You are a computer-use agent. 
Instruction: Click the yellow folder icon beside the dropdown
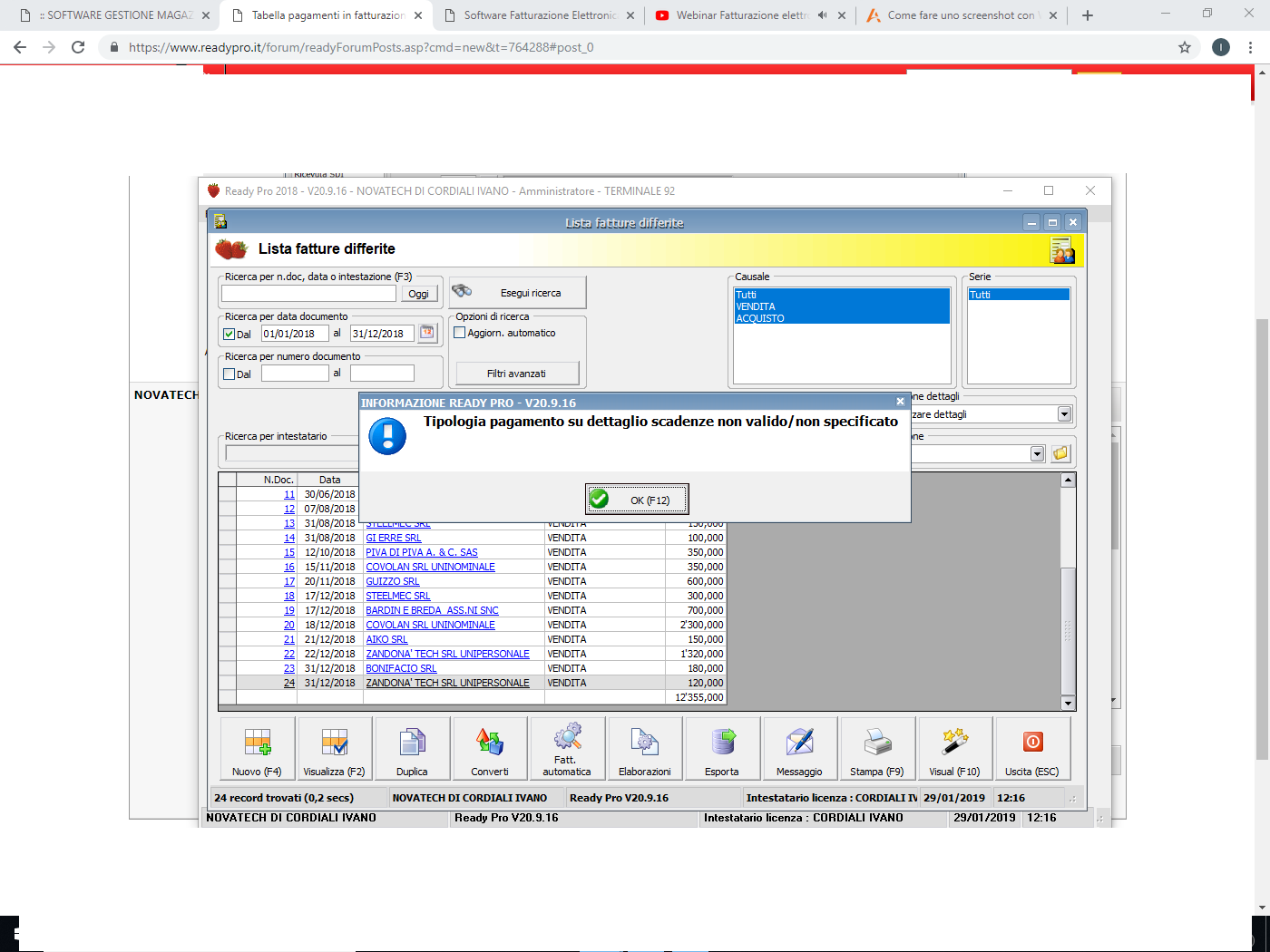[x=1060, y=453]
